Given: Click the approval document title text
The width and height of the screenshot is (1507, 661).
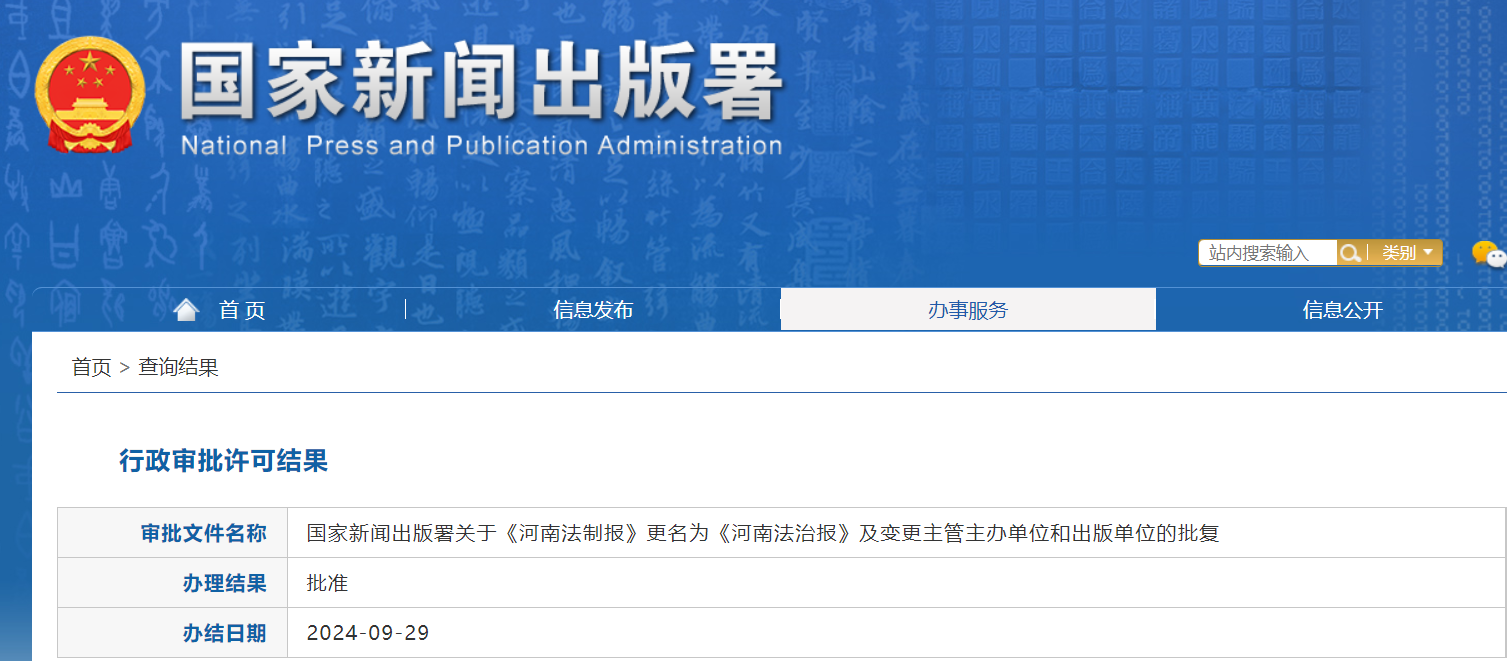Looking at the screenshot, I should point(763,533).
